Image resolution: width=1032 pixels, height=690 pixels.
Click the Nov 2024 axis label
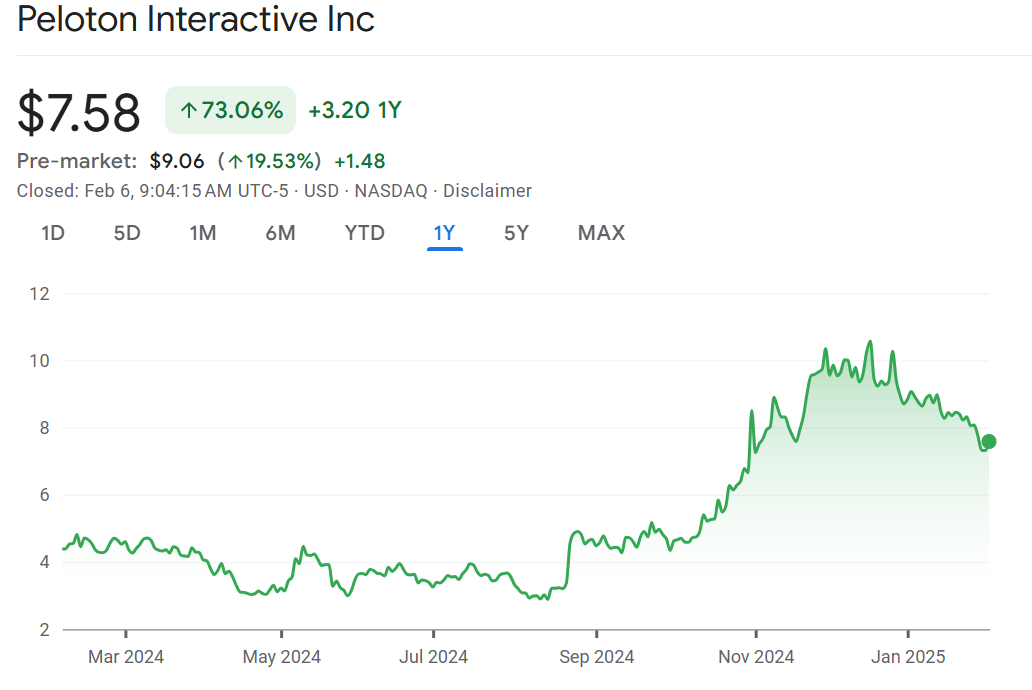[757, 657]
